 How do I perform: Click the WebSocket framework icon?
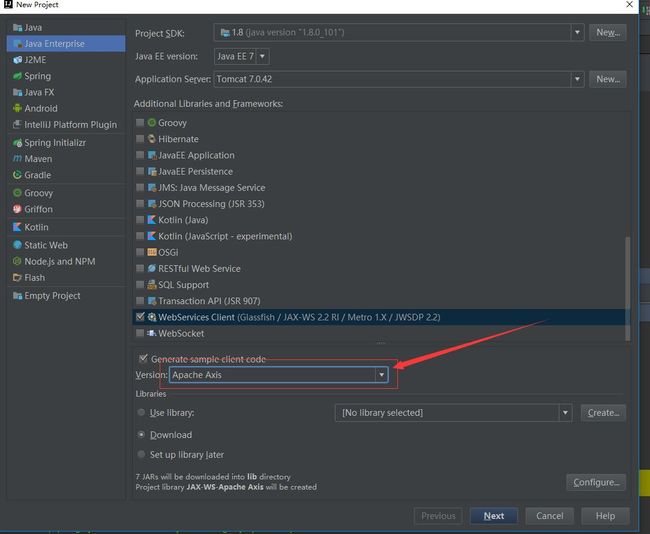pos(152,333)
